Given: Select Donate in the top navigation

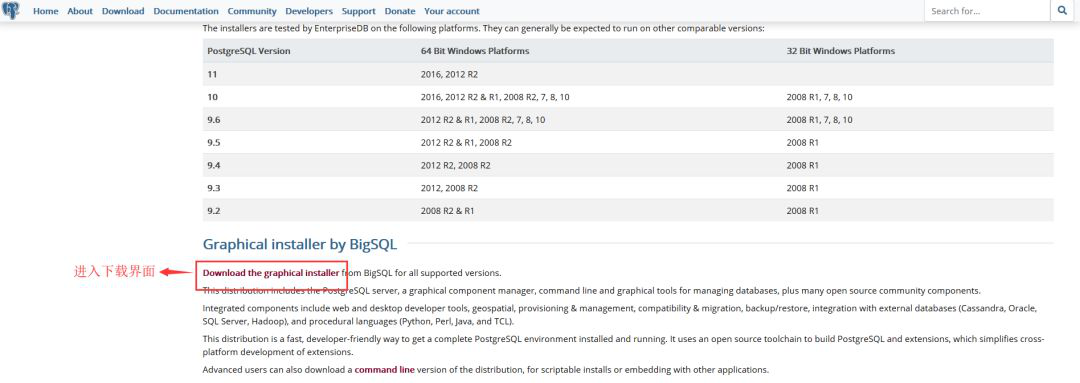Looking at the screenshot, I should click(400, 11).
